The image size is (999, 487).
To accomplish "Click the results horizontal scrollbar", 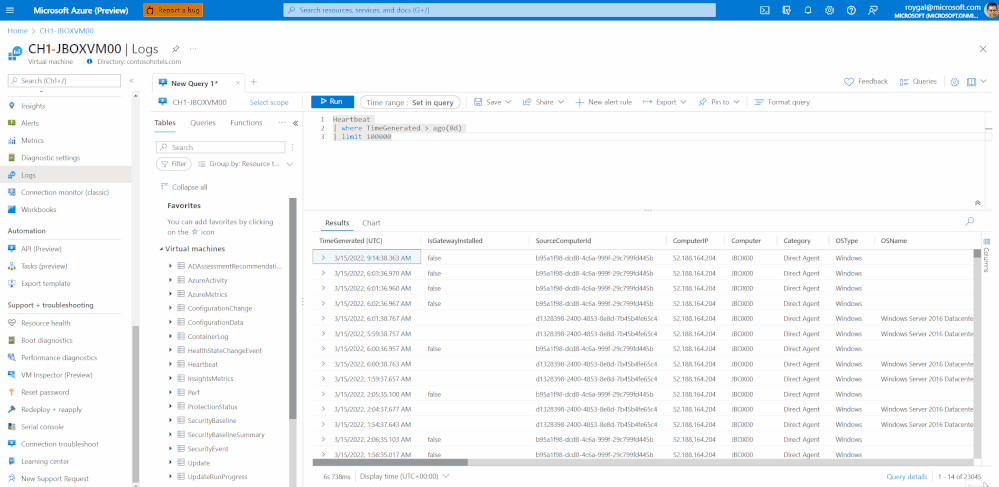I will 390,463.
